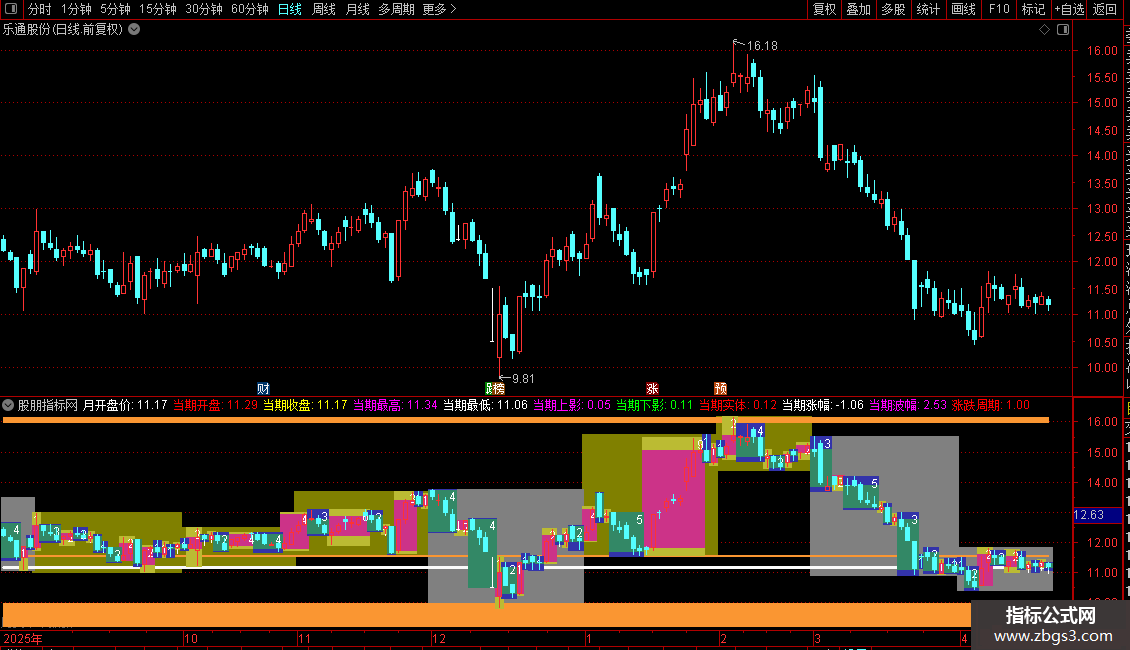
Task: Select the 60分钟 period
Action: point(250,9)
